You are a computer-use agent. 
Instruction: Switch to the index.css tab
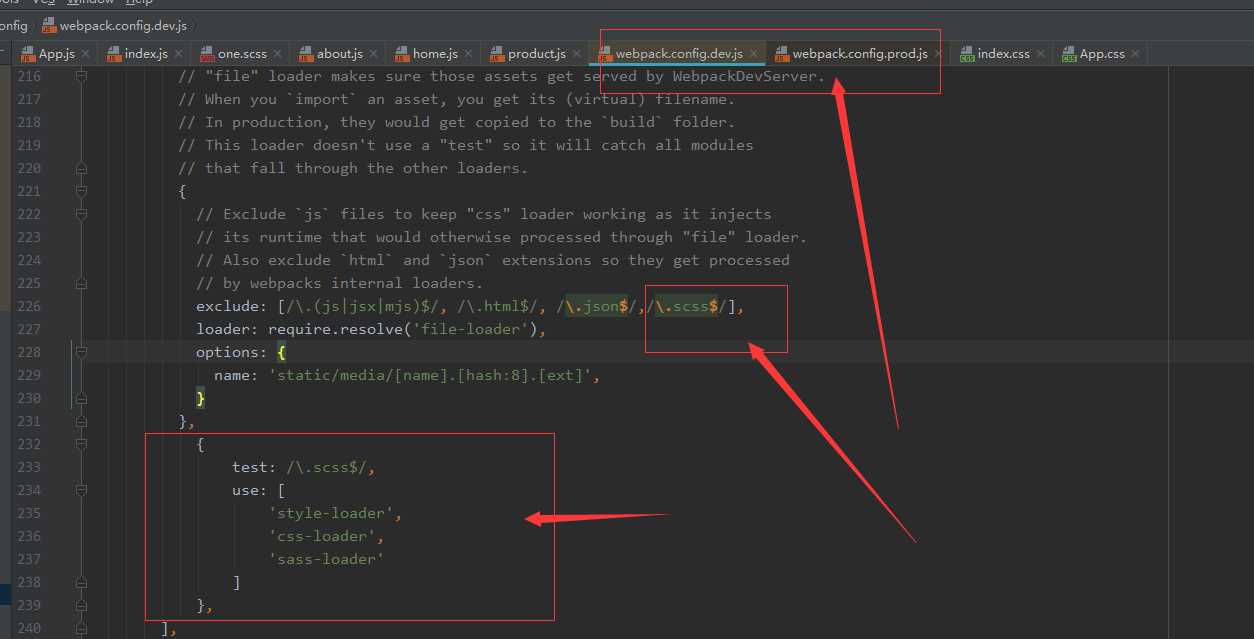1004,54
